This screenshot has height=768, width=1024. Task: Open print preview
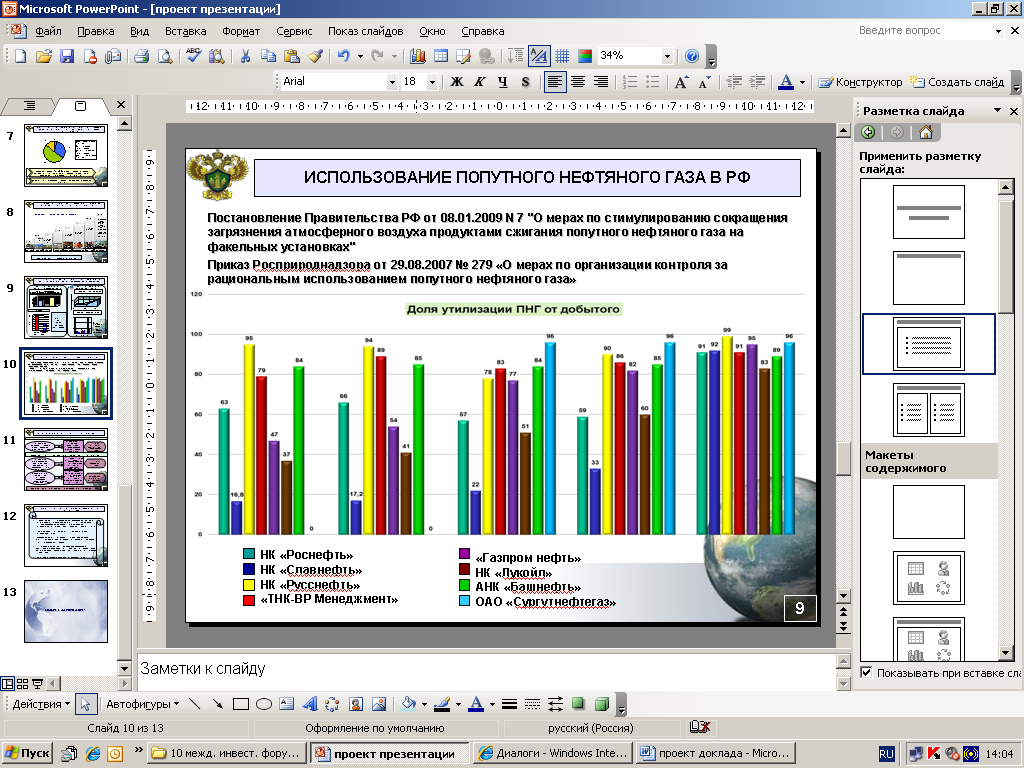pyautogui.click(x=165, y=56)
